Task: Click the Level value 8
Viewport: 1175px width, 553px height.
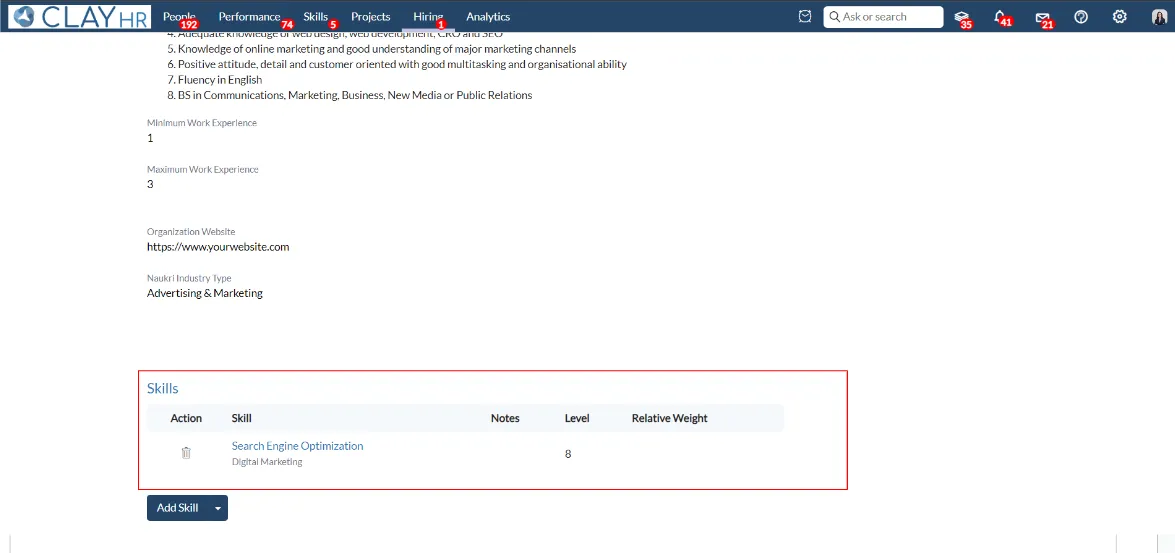Action: click(x=568, y=454)
